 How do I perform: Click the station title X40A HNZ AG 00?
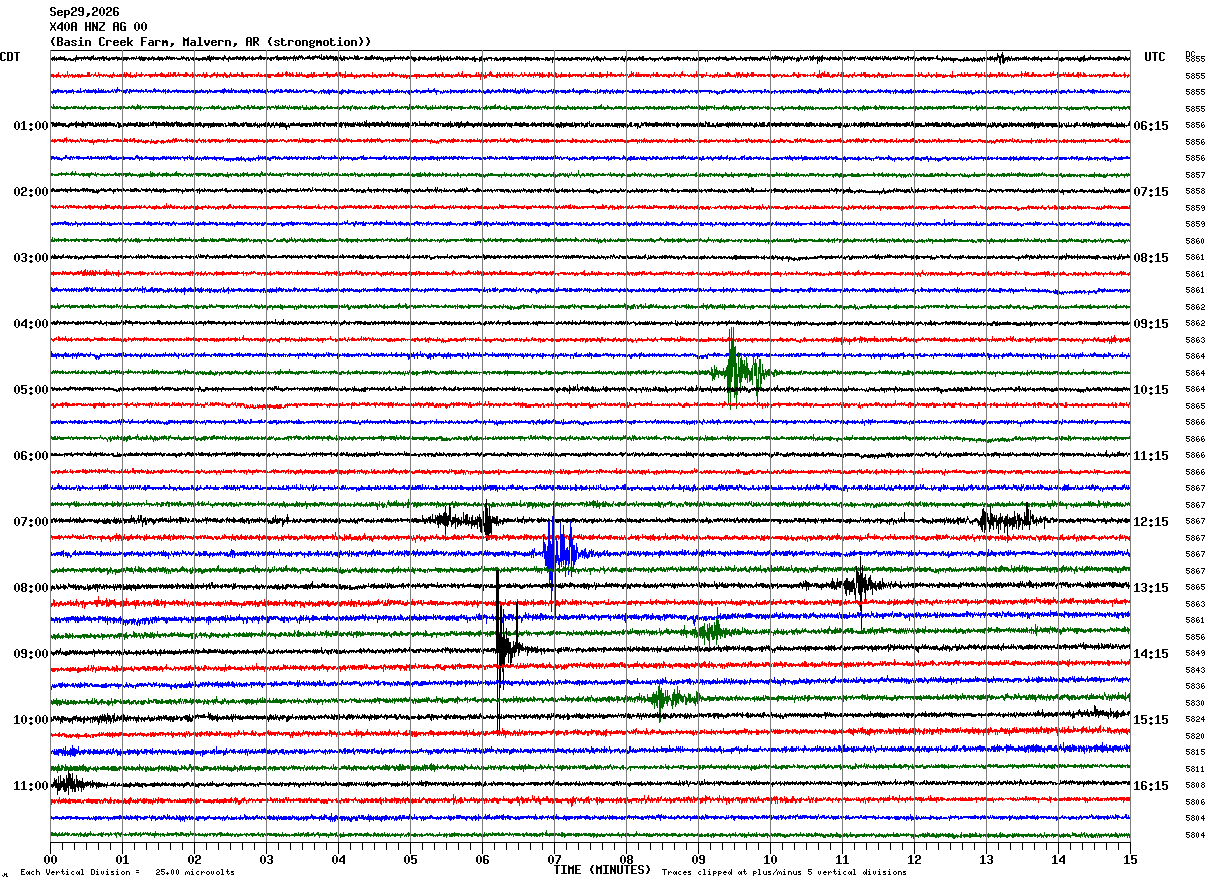[x=98, y=27]
